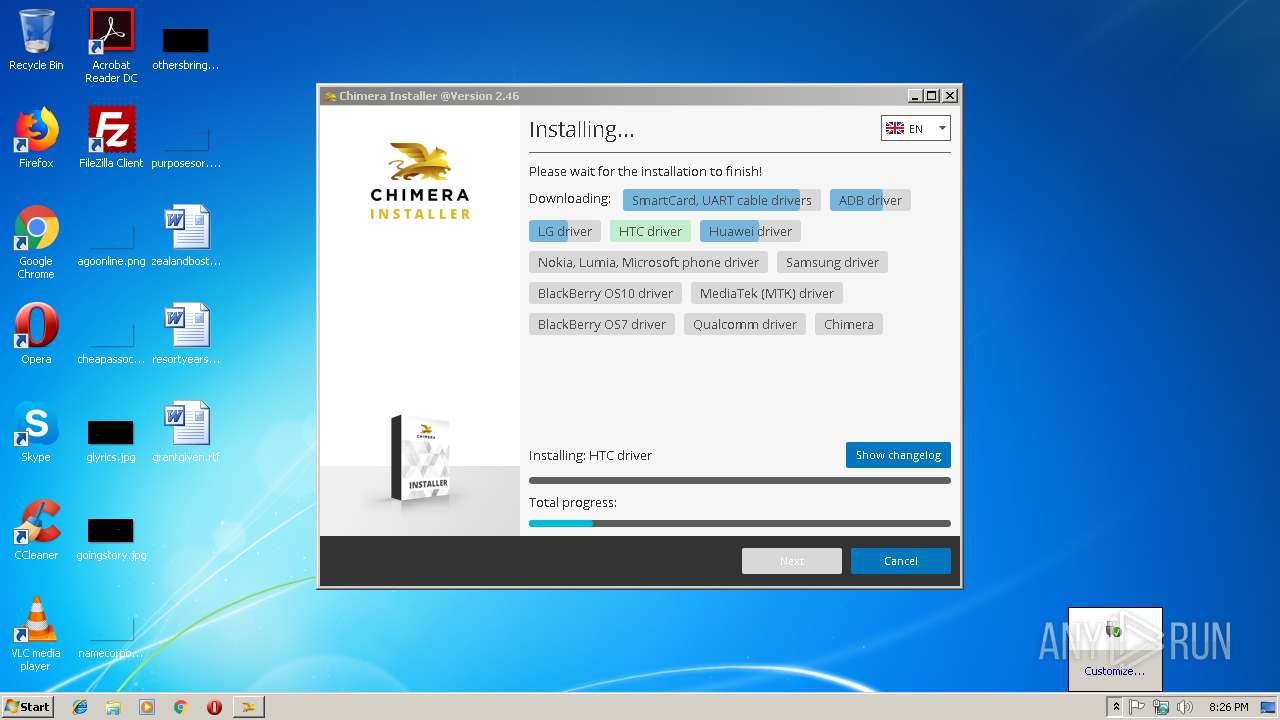The width and height of the screenshot is (1280, 720).
Task: Open the Start menu
Action: coord(28,707)
